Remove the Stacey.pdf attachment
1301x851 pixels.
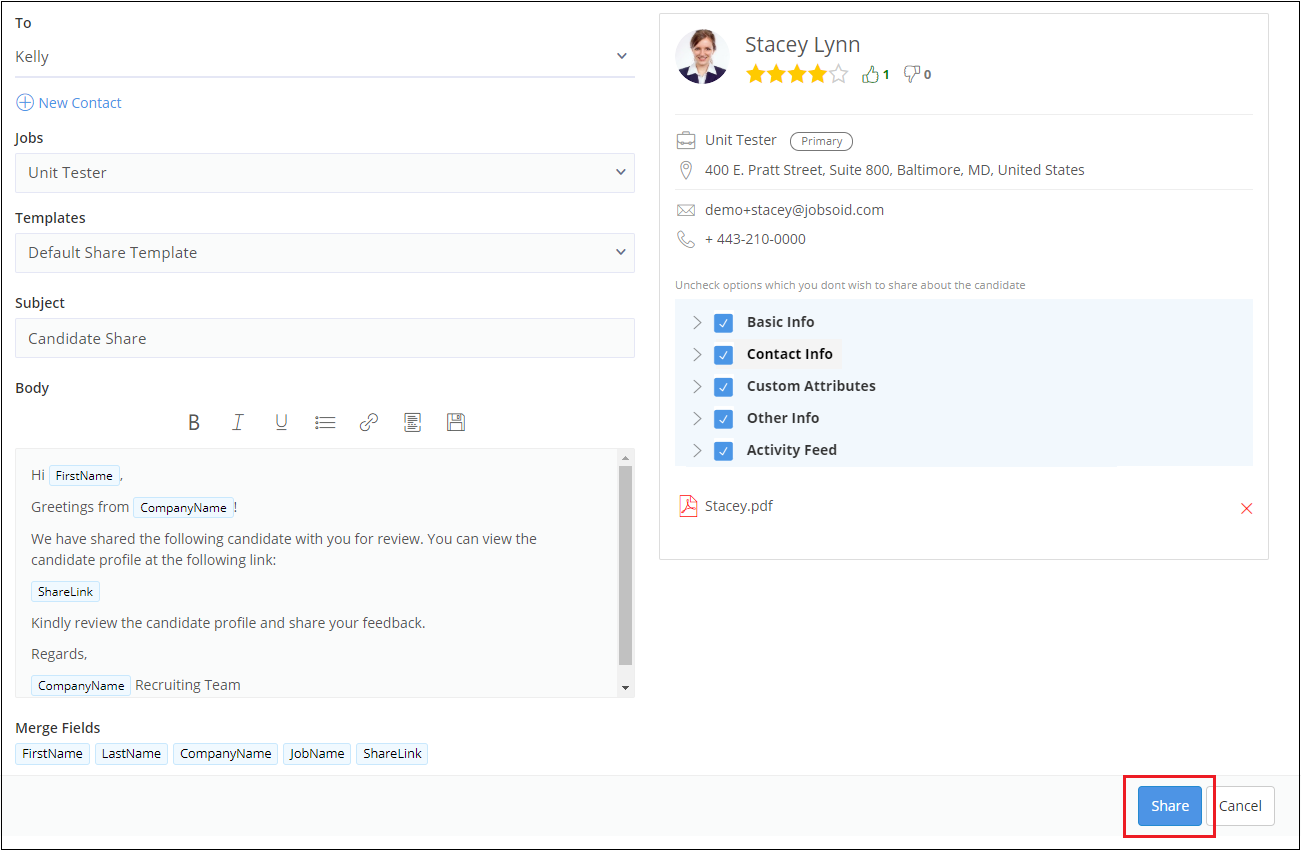pyautogui.click(x=1246, y=508)
